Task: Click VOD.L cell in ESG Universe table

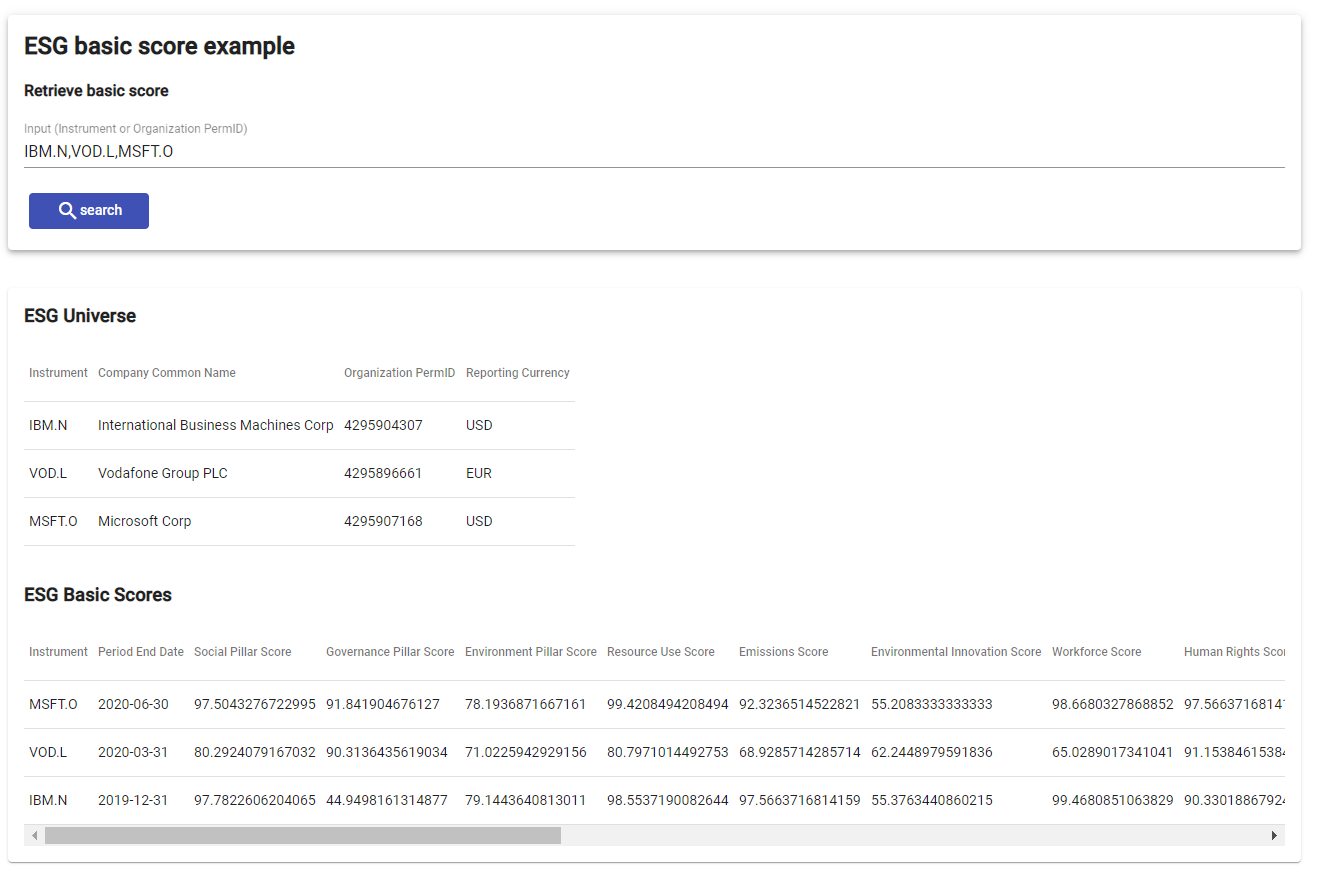Action: [x=48, y=473]
